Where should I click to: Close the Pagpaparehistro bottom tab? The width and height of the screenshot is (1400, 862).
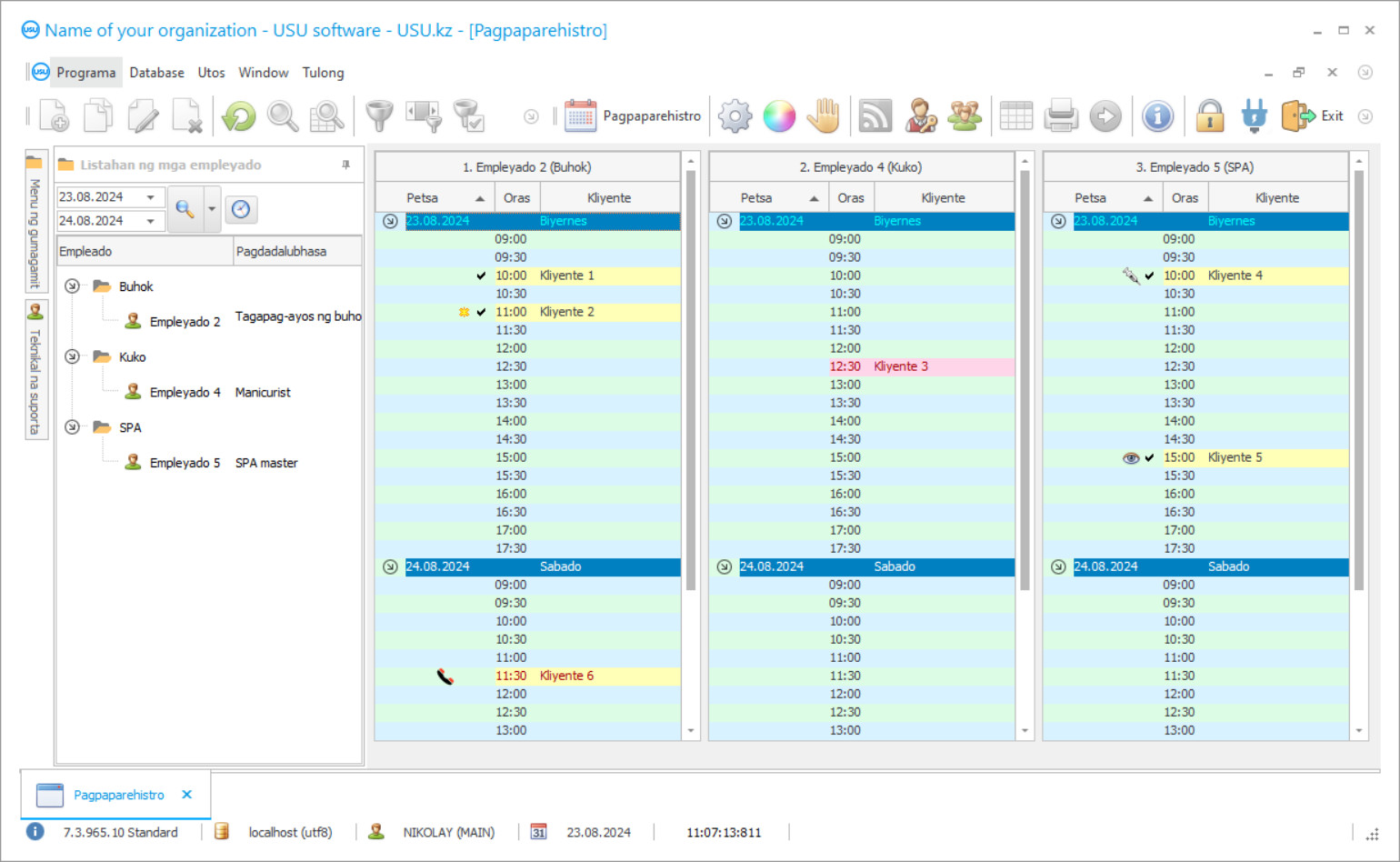pyautogui.click(x=186, y=795)
